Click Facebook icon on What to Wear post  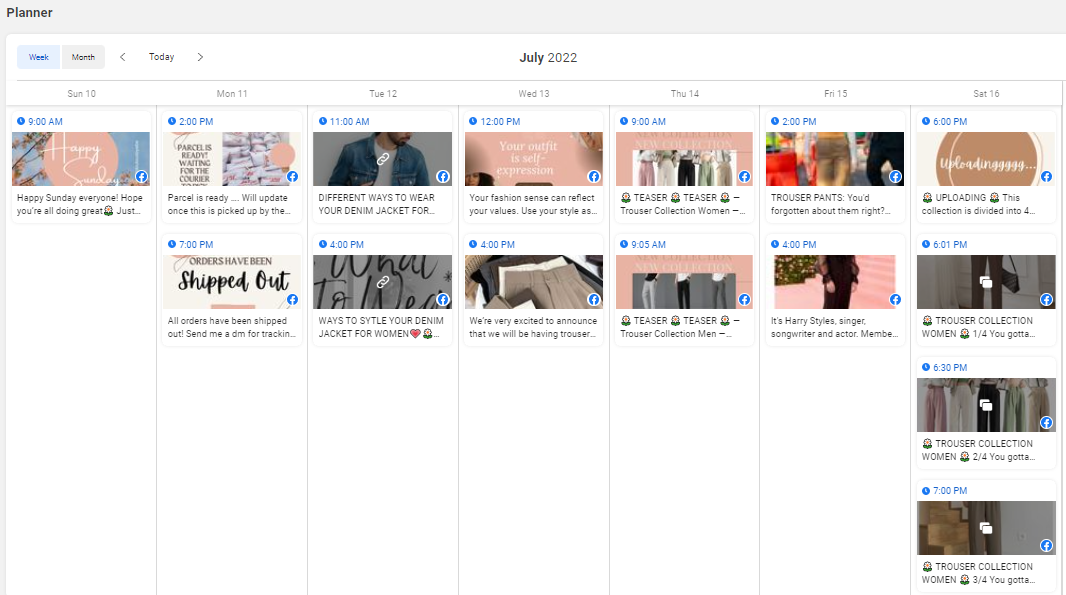(x=443, y=300)
